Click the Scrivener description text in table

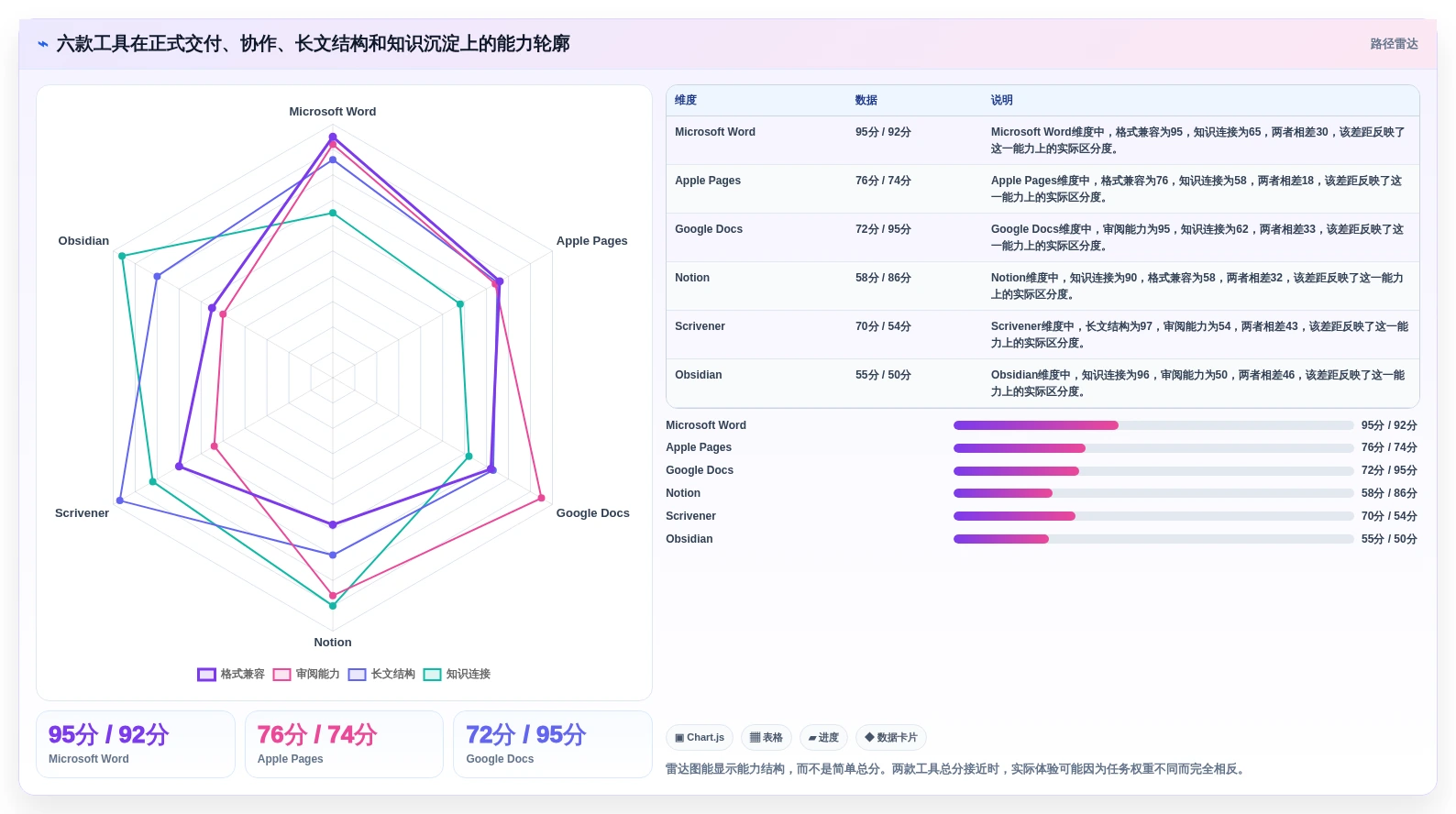click(1199, 335)
